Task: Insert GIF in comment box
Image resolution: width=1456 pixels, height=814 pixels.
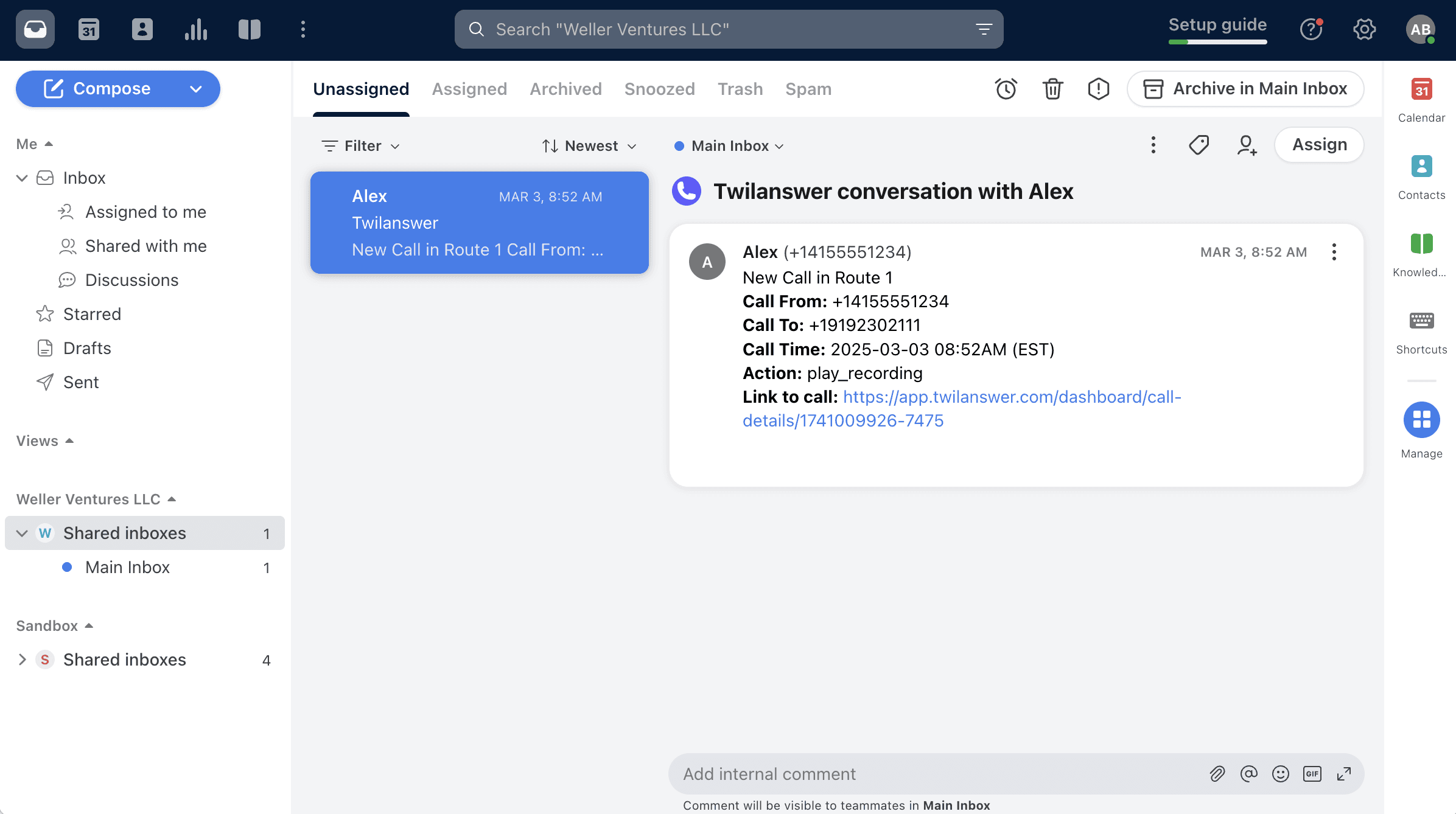Action: [1312, 774]
